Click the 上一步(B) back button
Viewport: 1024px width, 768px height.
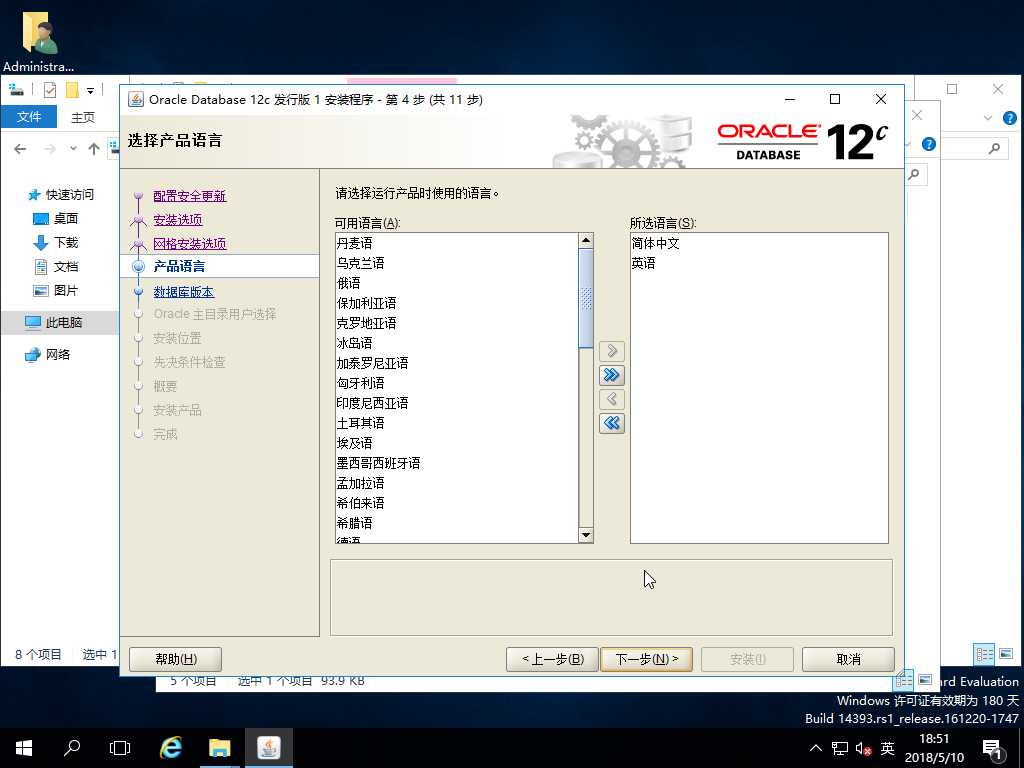(x=552, y=660)
